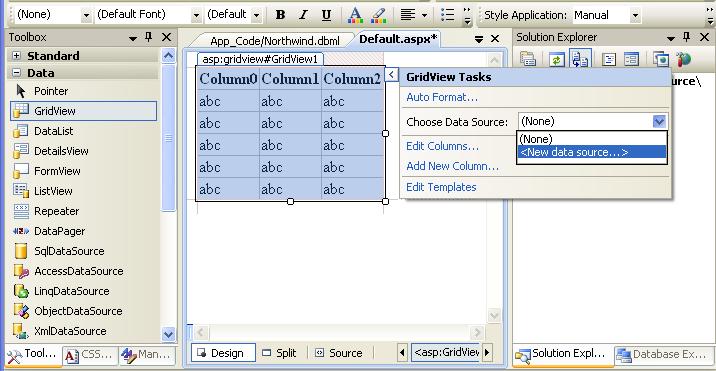Select the Repeater control
This screenshot has width=716, height=371.
click(x=83, y=211)
